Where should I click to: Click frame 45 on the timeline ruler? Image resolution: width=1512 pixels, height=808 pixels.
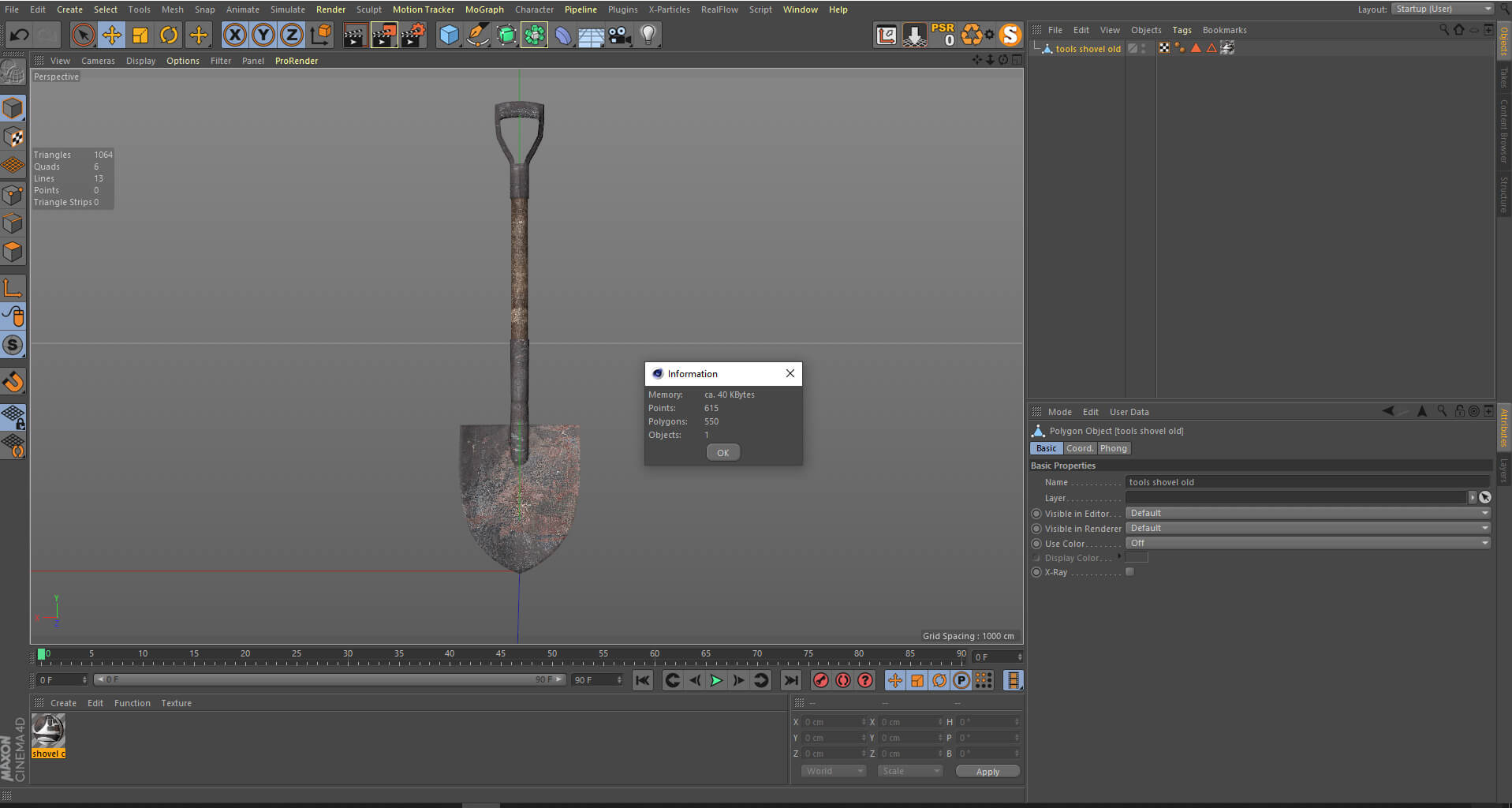point(501,656)
